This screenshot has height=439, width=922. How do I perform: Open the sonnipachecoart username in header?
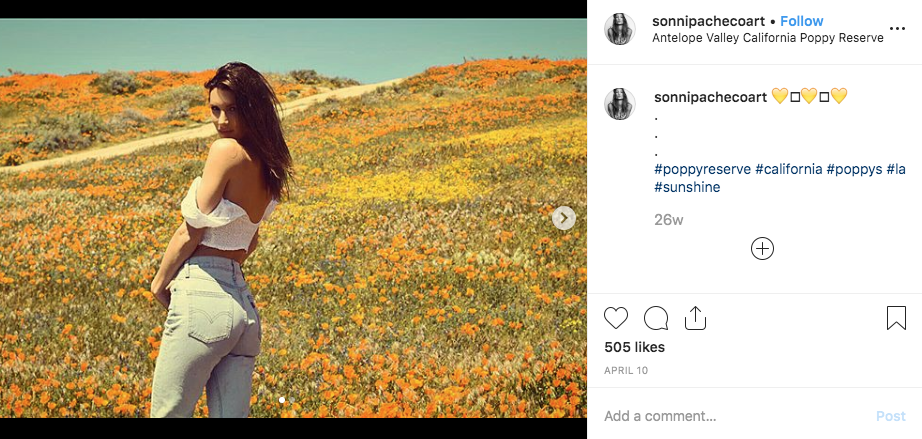[x=708, y=21]
